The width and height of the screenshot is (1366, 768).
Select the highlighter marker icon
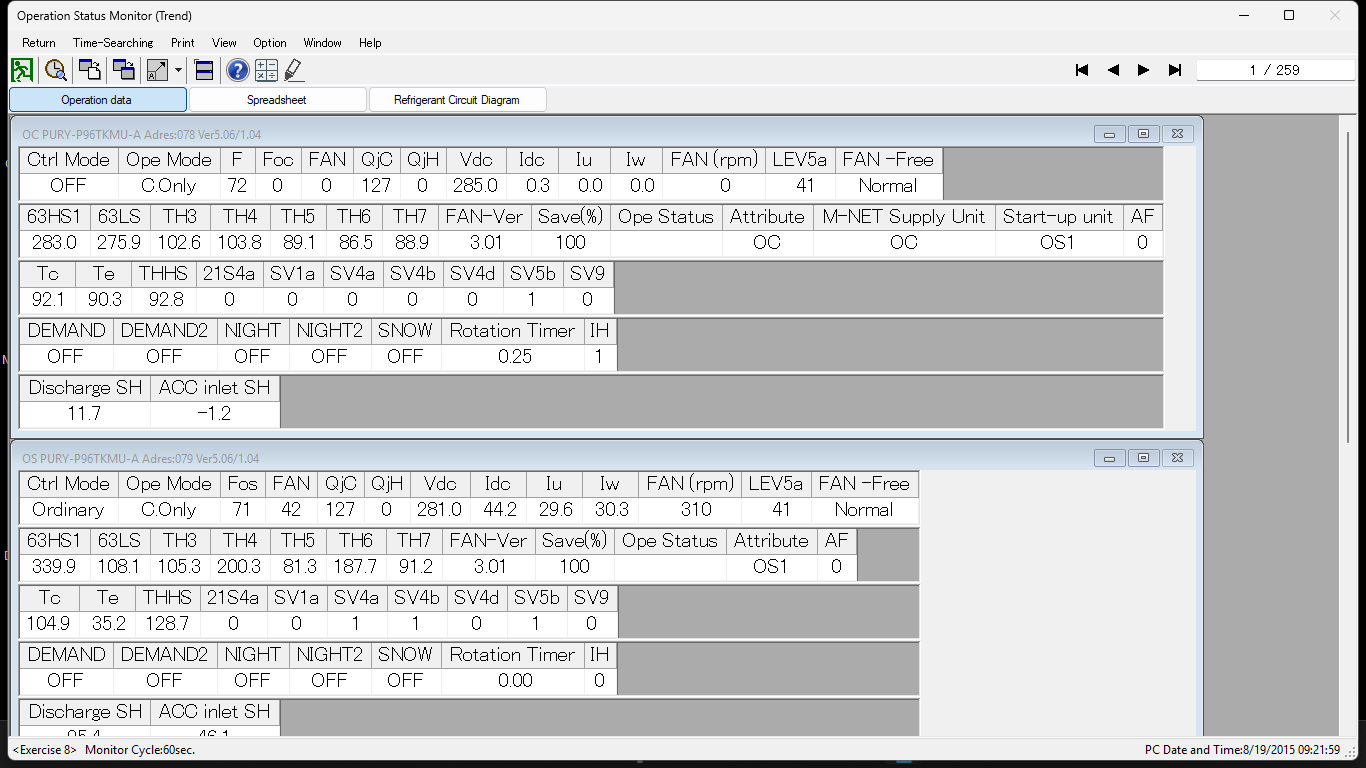point(294,70)
